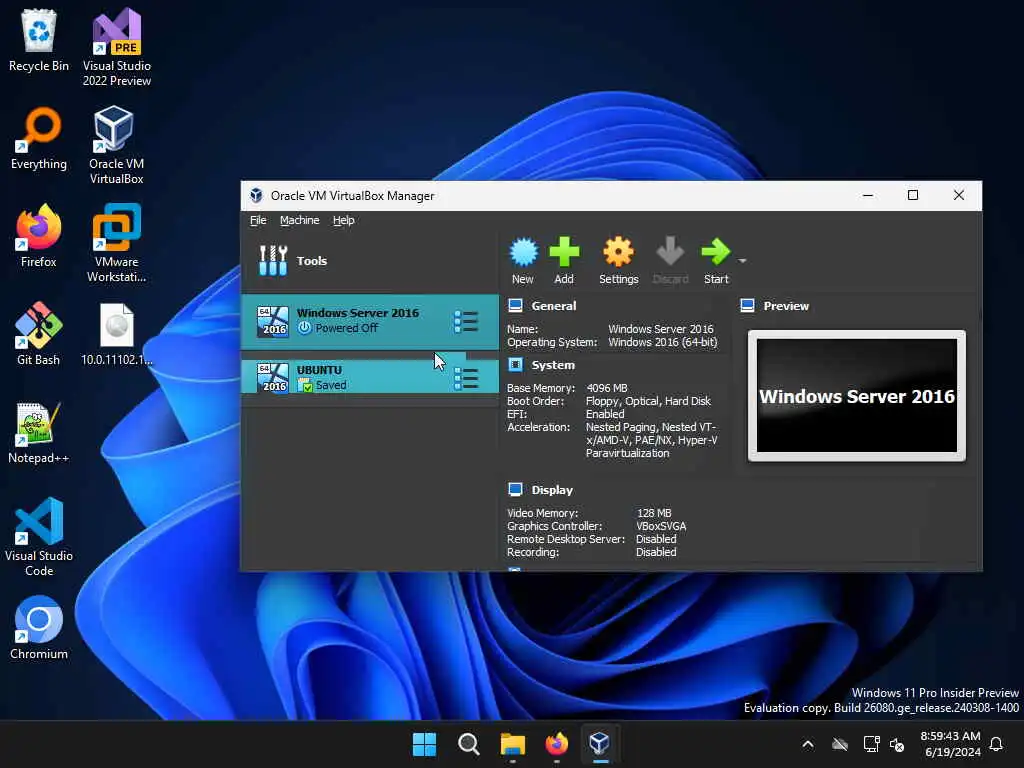Click the Preview panel header
This screenshot has width=1024, height=768.
click(x=786, y=306)
